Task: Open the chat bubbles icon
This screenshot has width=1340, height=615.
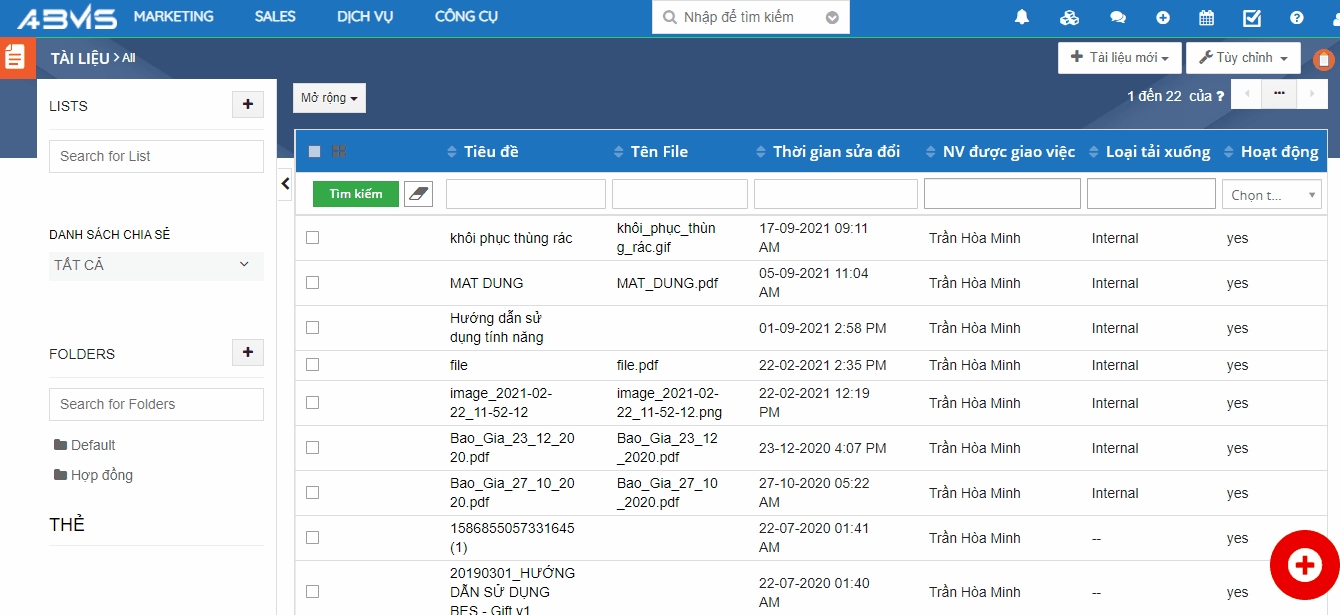Action: click(x=1118, y=18)
